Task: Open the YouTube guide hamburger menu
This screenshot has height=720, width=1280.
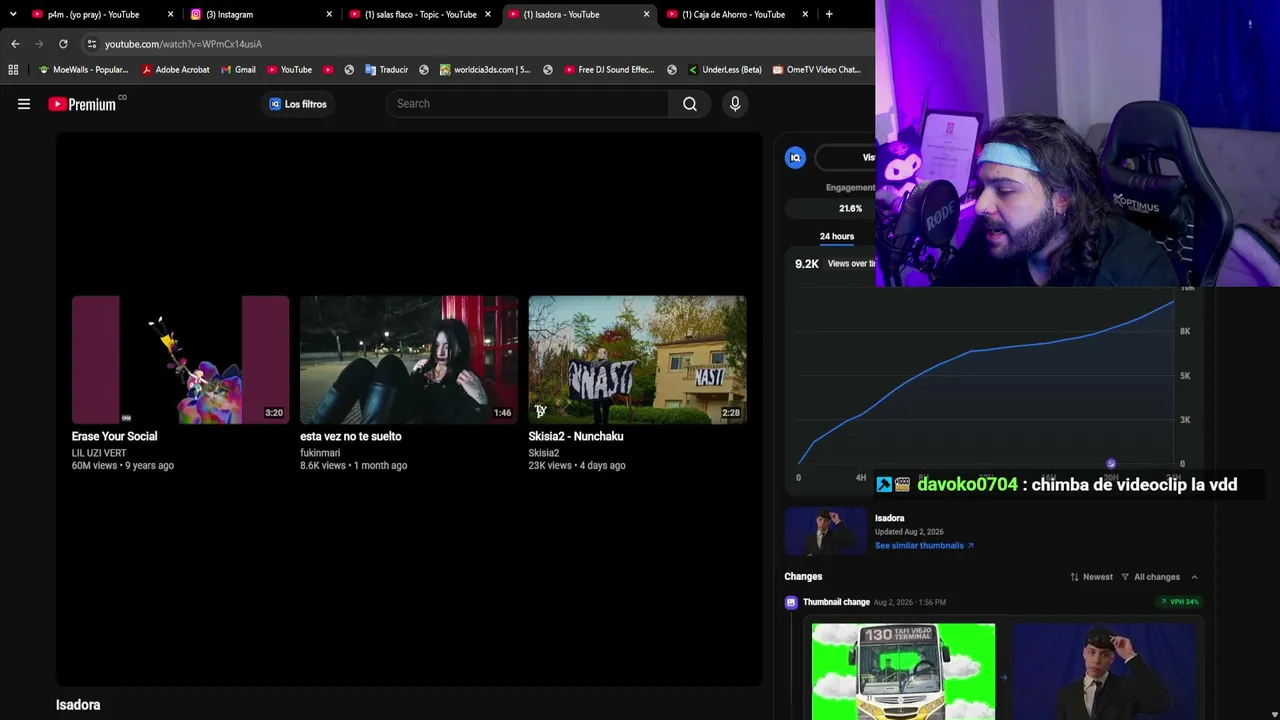Action: point(24,104)
